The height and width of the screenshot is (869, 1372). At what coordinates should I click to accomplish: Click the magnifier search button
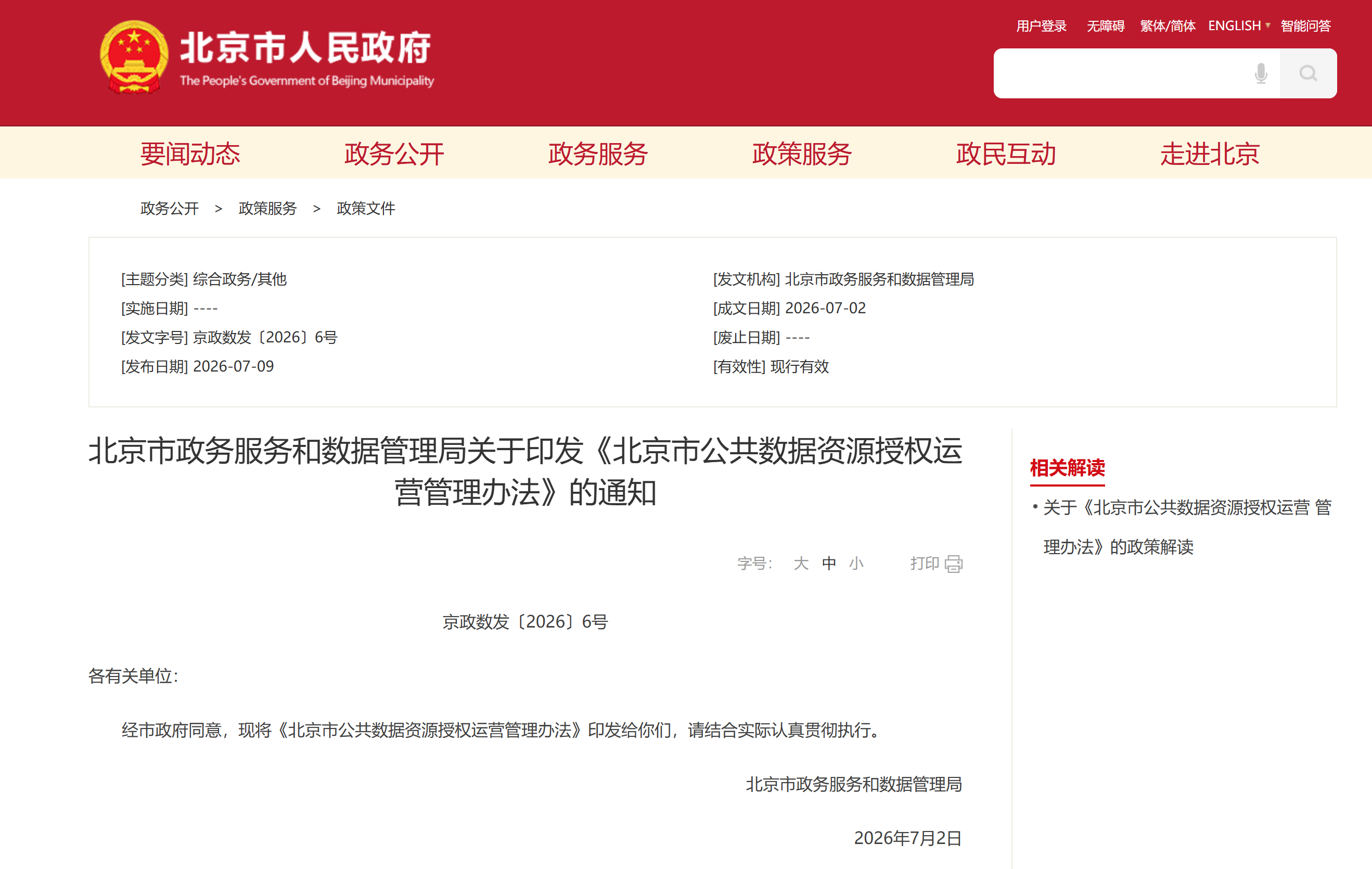pyautogui.click(x=1308, y=73)
